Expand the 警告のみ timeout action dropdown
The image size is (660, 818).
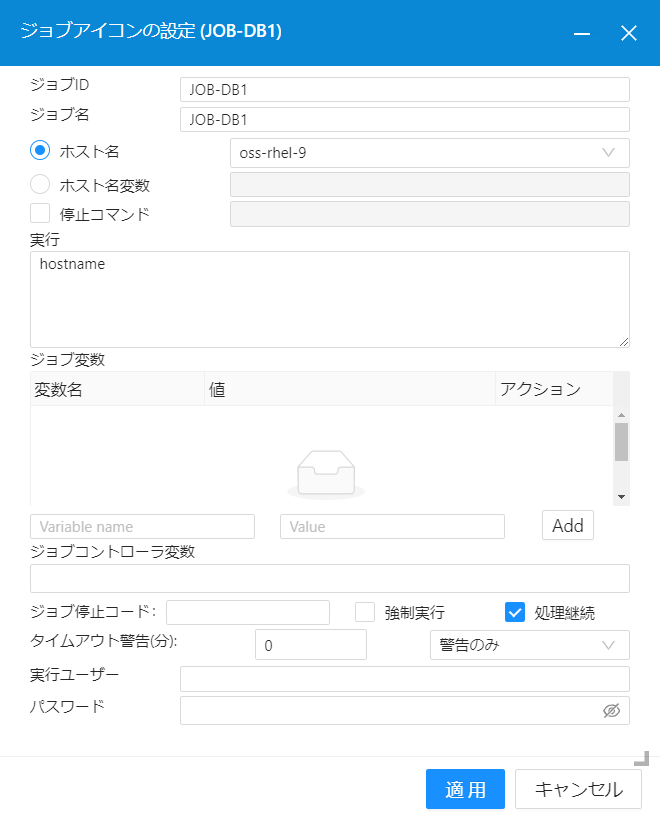point(530,644)
